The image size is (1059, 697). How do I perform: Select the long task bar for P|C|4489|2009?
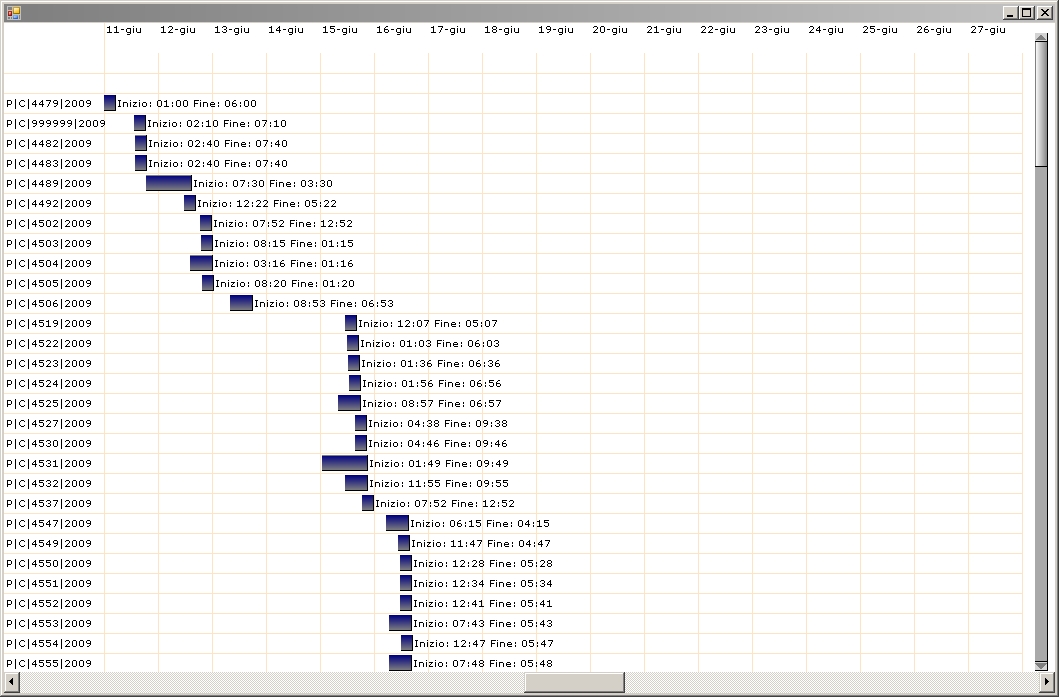point(169,183)
